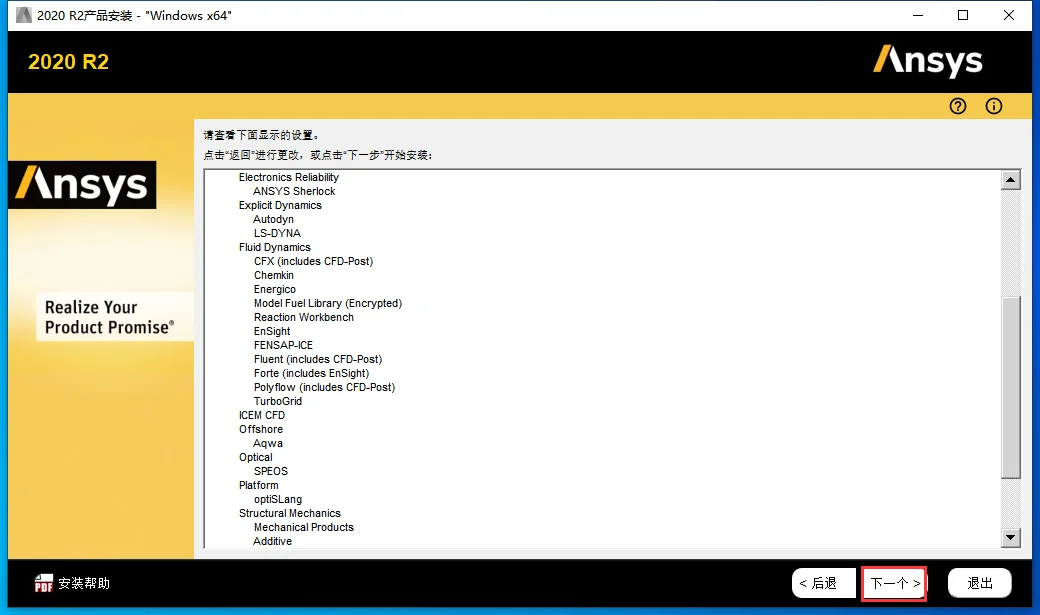1040x615 pixels.
Task: Select the Mechanical Products entry
Action: click(304, 527)
